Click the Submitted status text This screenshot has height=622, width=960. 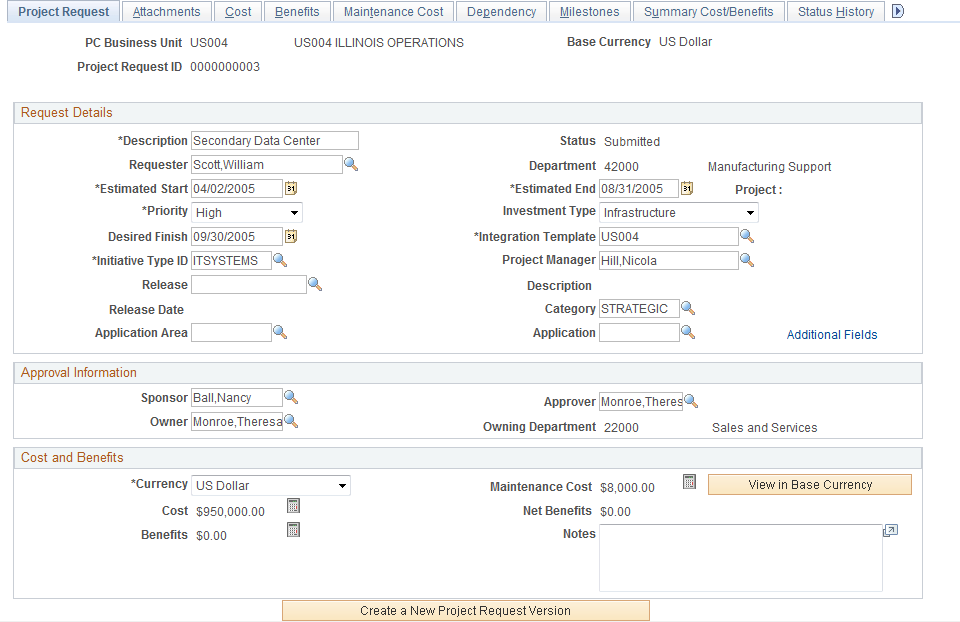click(632, 141)
